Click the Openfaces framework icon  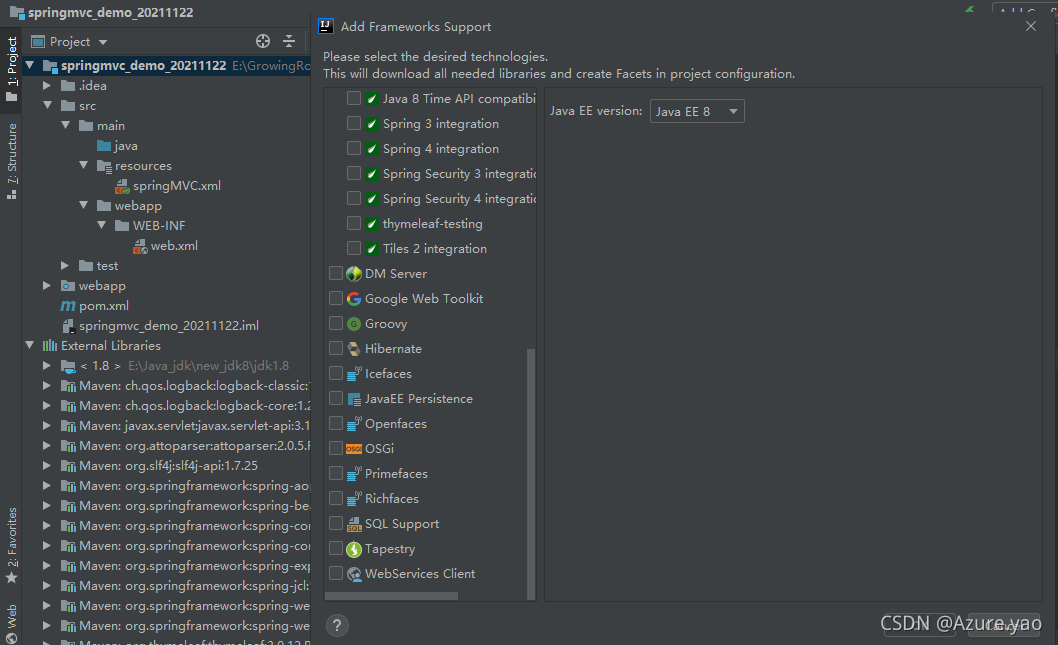point(354,424)
